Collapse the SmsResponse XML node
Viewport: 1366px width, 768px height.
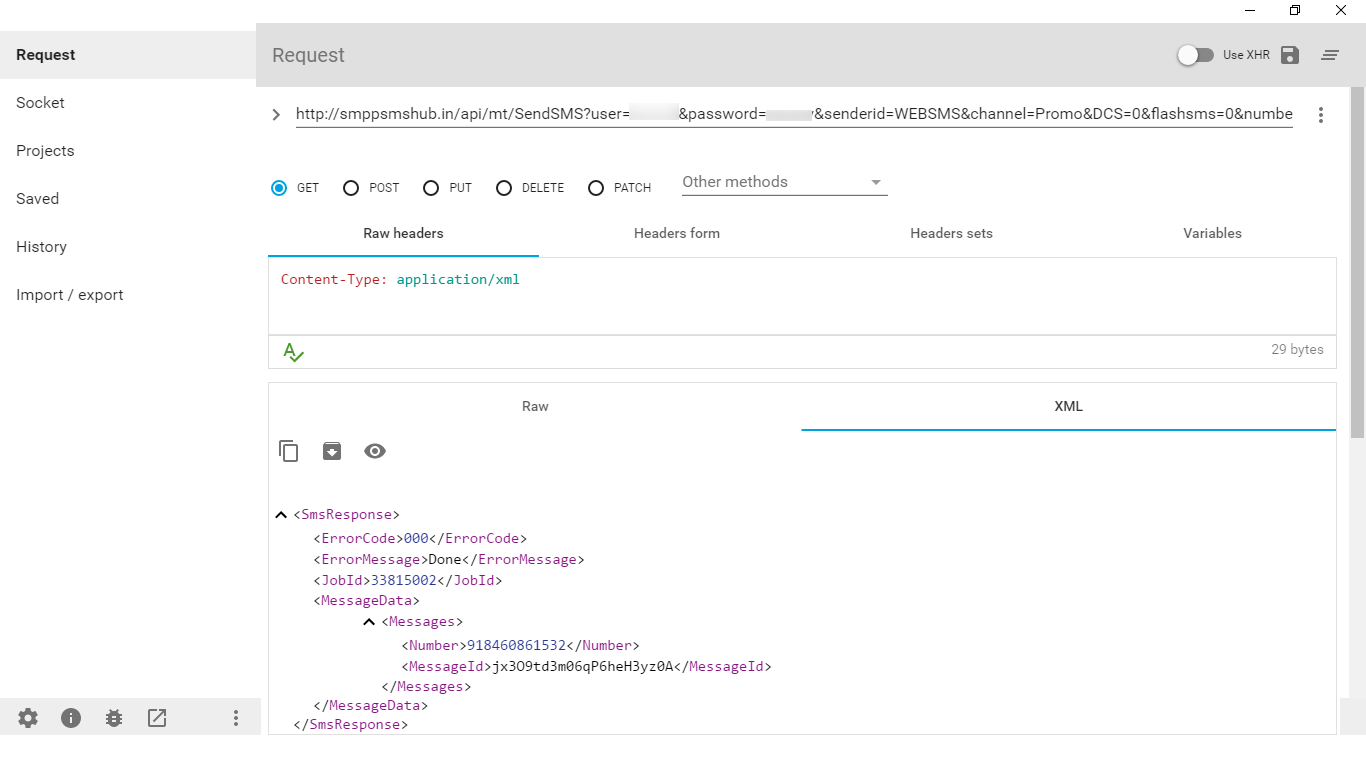click(281, 515)
